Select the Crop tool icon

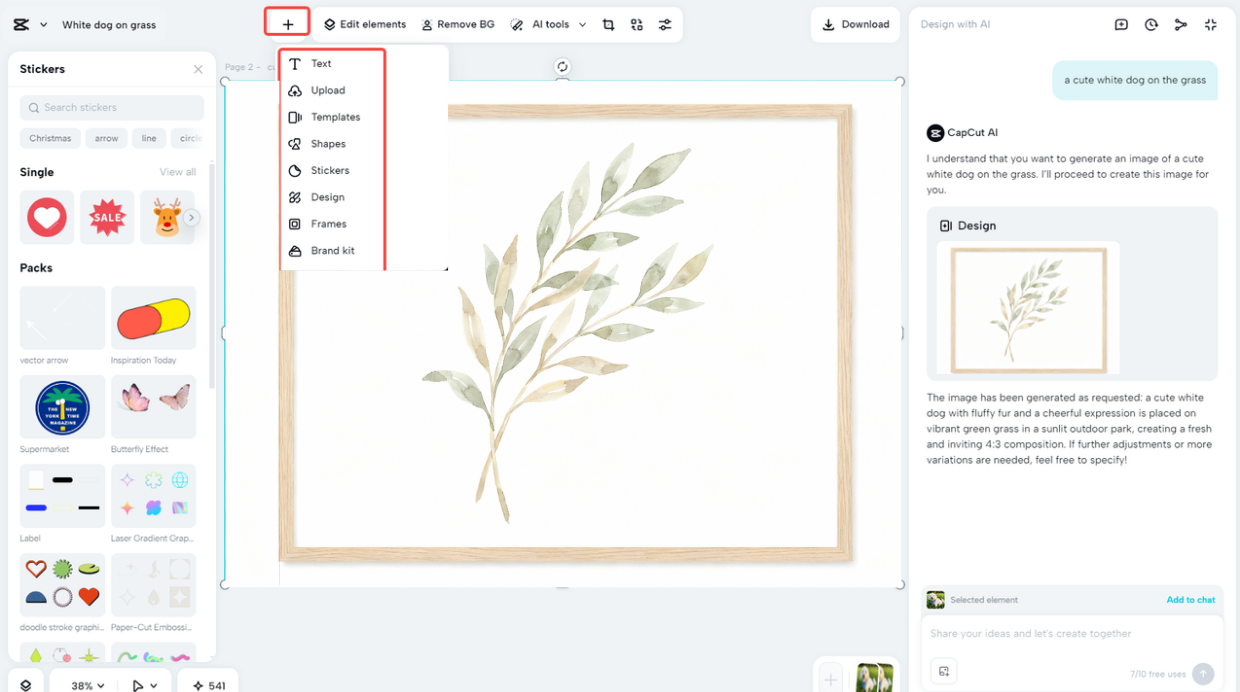pos(608,24)
